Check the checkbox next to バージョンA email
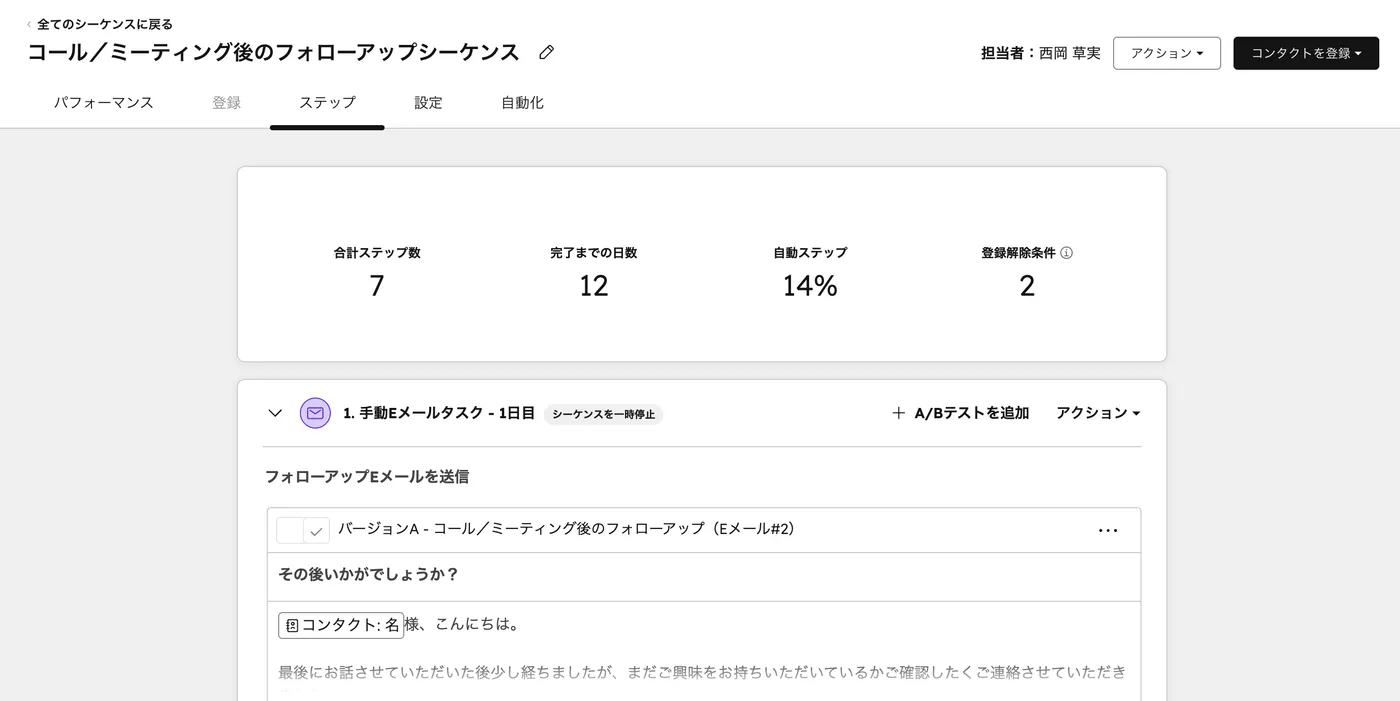The width and height of the screenshot is (1400, 701). (289, 529)
